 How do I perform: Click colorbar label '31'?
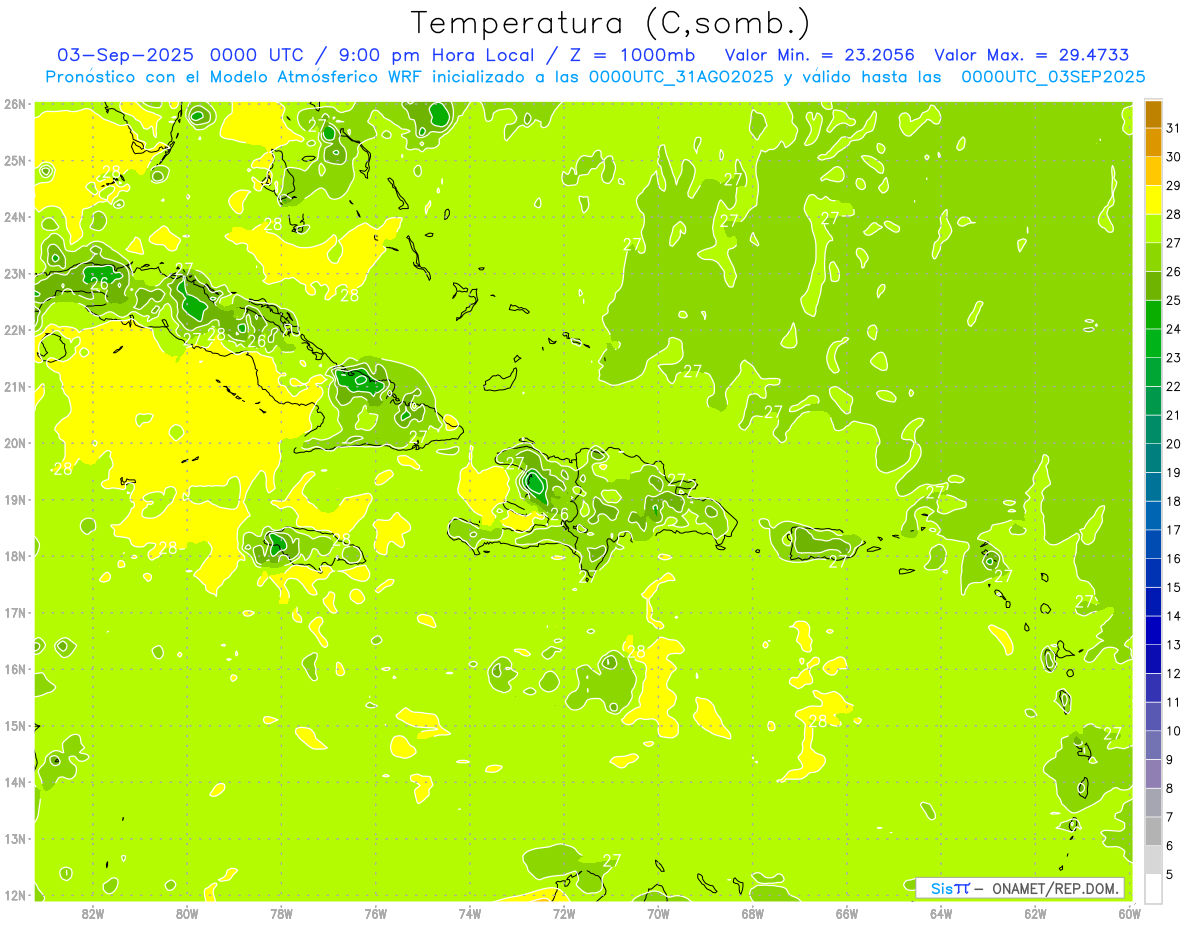pos(1174,128)
